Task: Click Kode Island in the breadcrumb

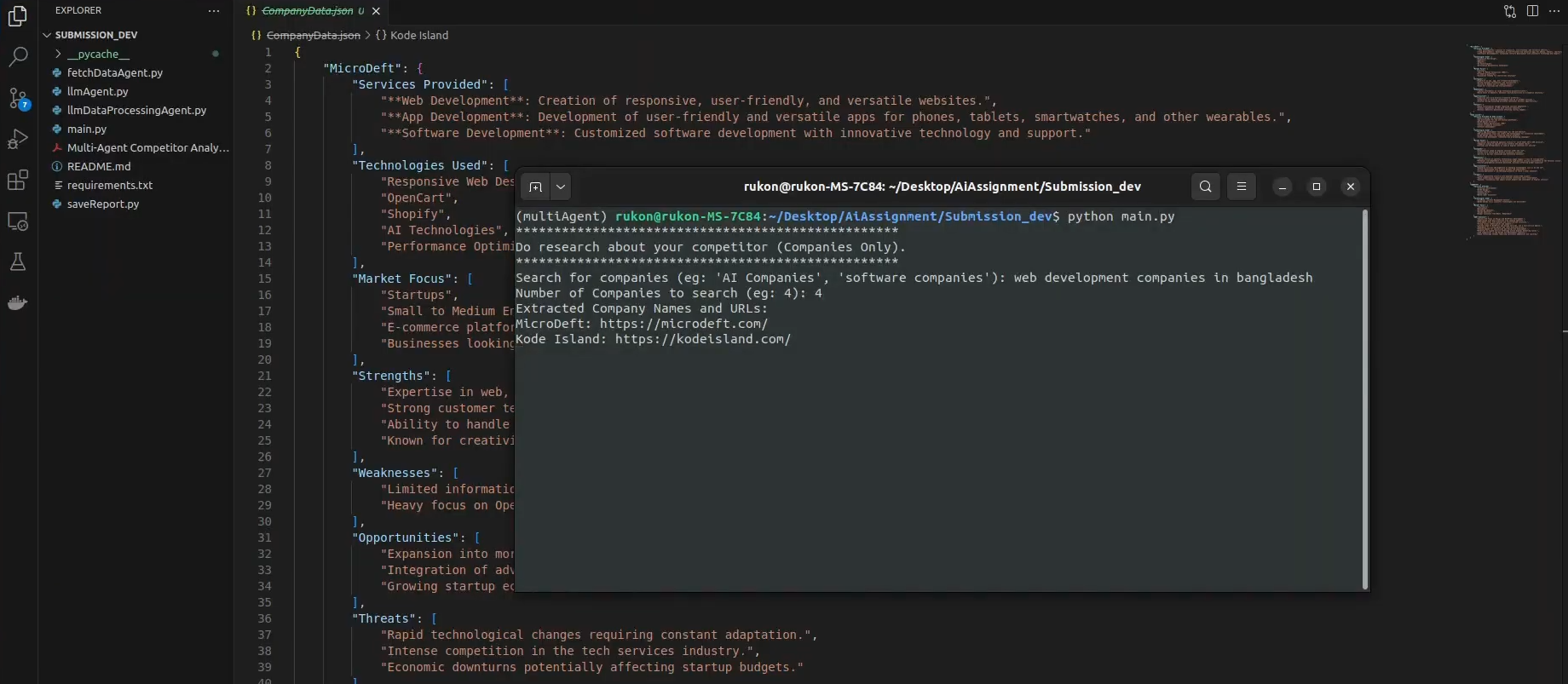Action: [x=418, y=35]
